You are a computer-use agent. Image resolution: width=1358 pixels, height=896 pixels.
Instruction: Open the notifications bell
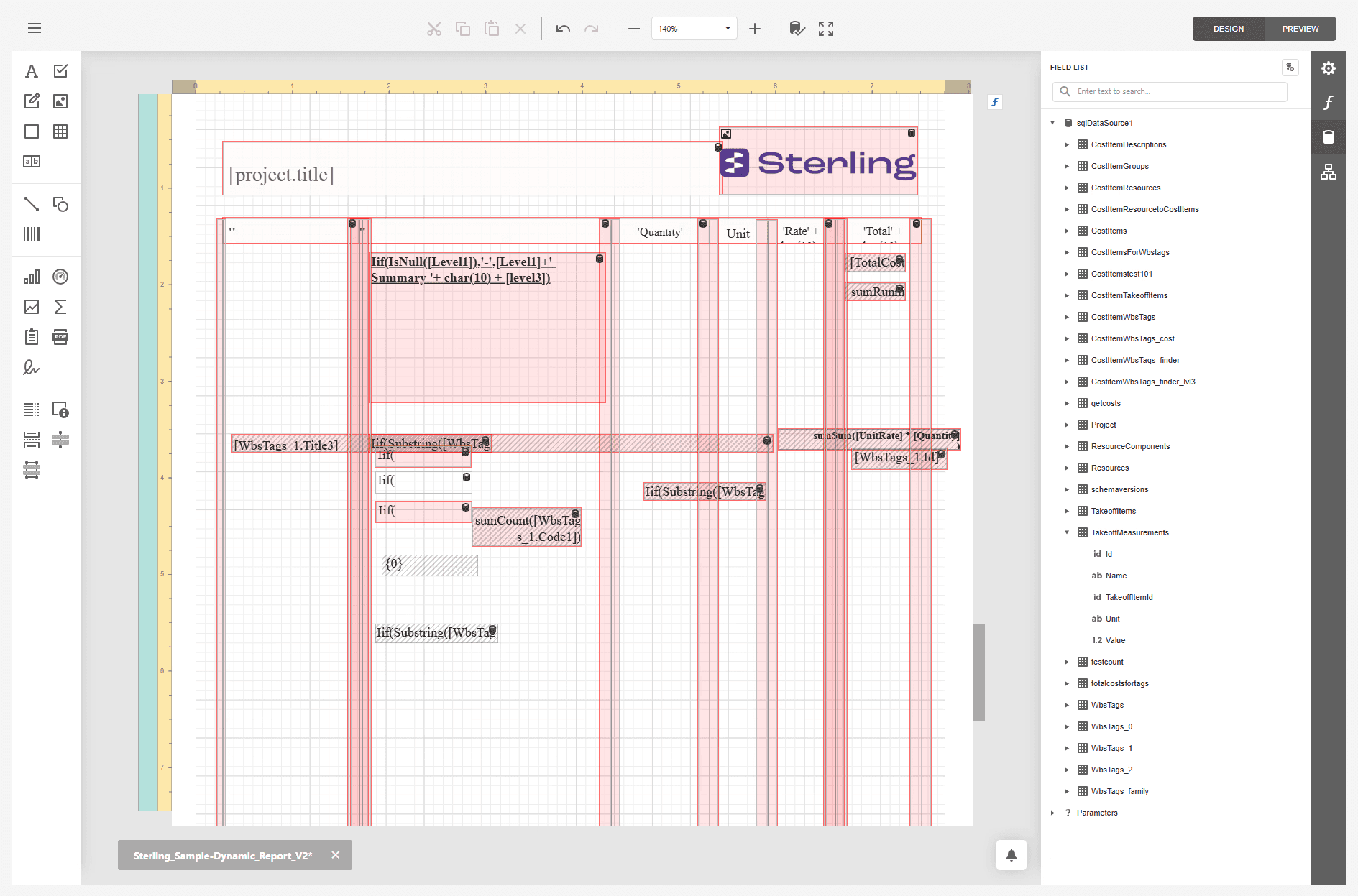coord(1011,855)
